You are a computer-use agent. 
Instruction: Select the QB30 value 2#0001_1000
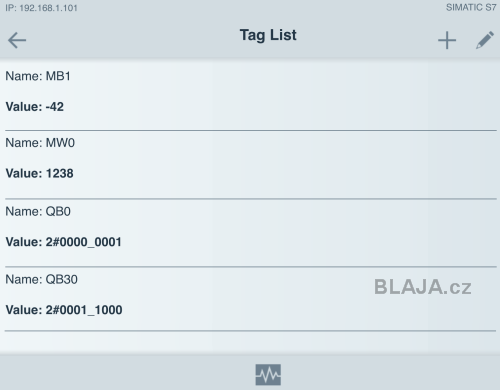click(x=64, y=310)
